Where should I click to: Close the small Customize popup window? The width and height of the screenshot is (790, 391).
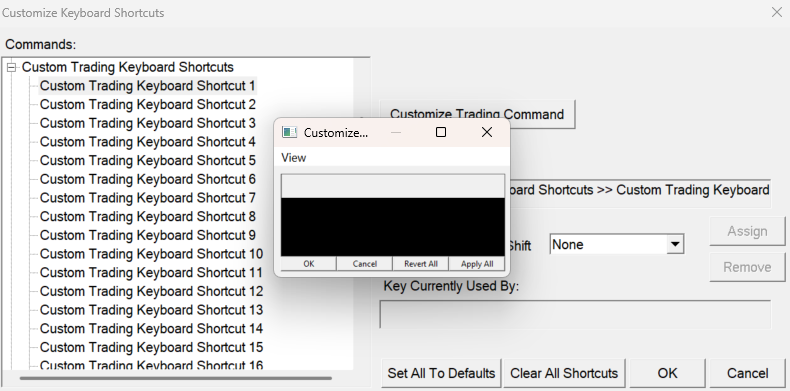tap(487, 132)
